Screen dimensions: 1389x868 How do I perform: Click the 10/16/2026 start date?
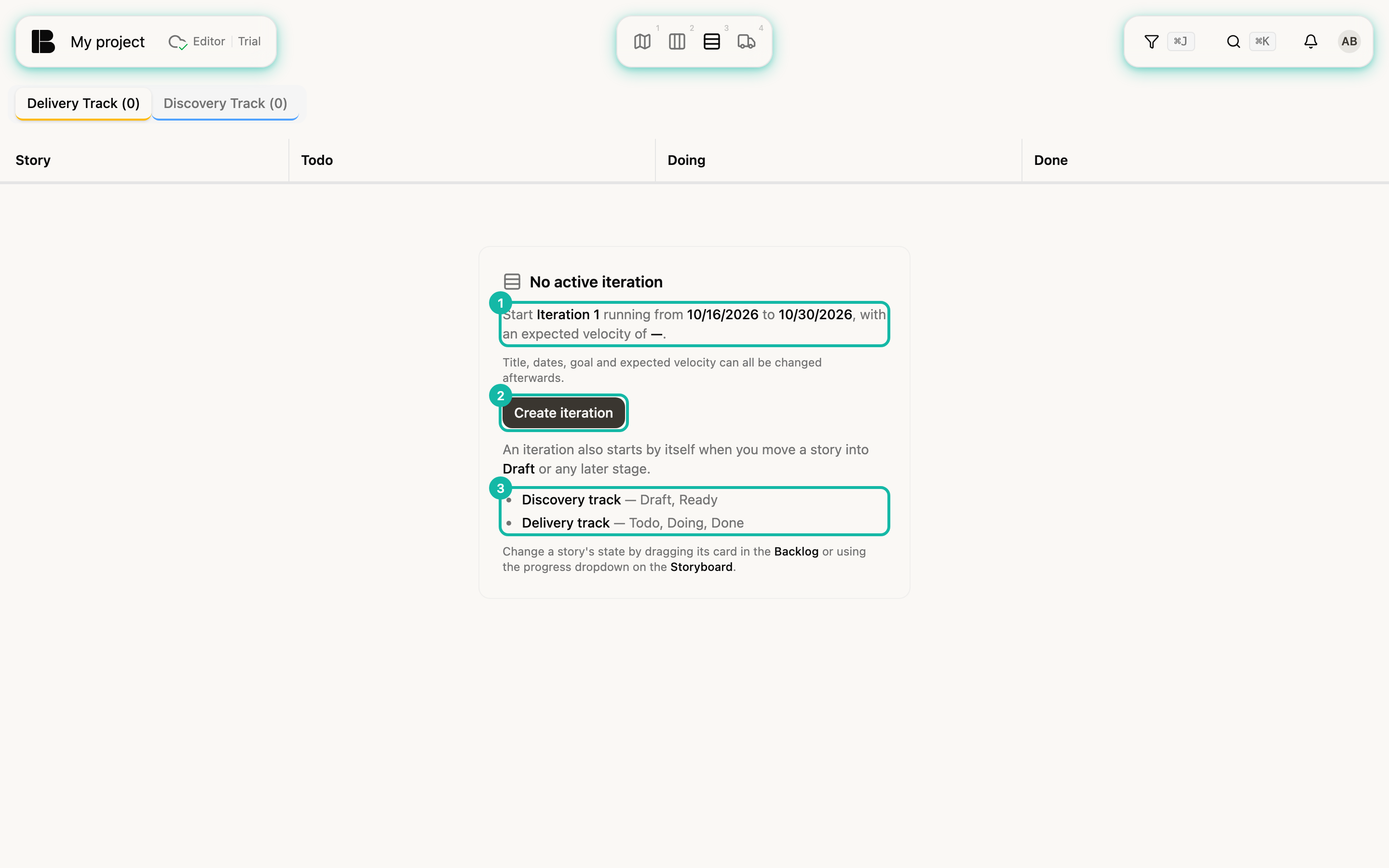(x=722, y=314)
